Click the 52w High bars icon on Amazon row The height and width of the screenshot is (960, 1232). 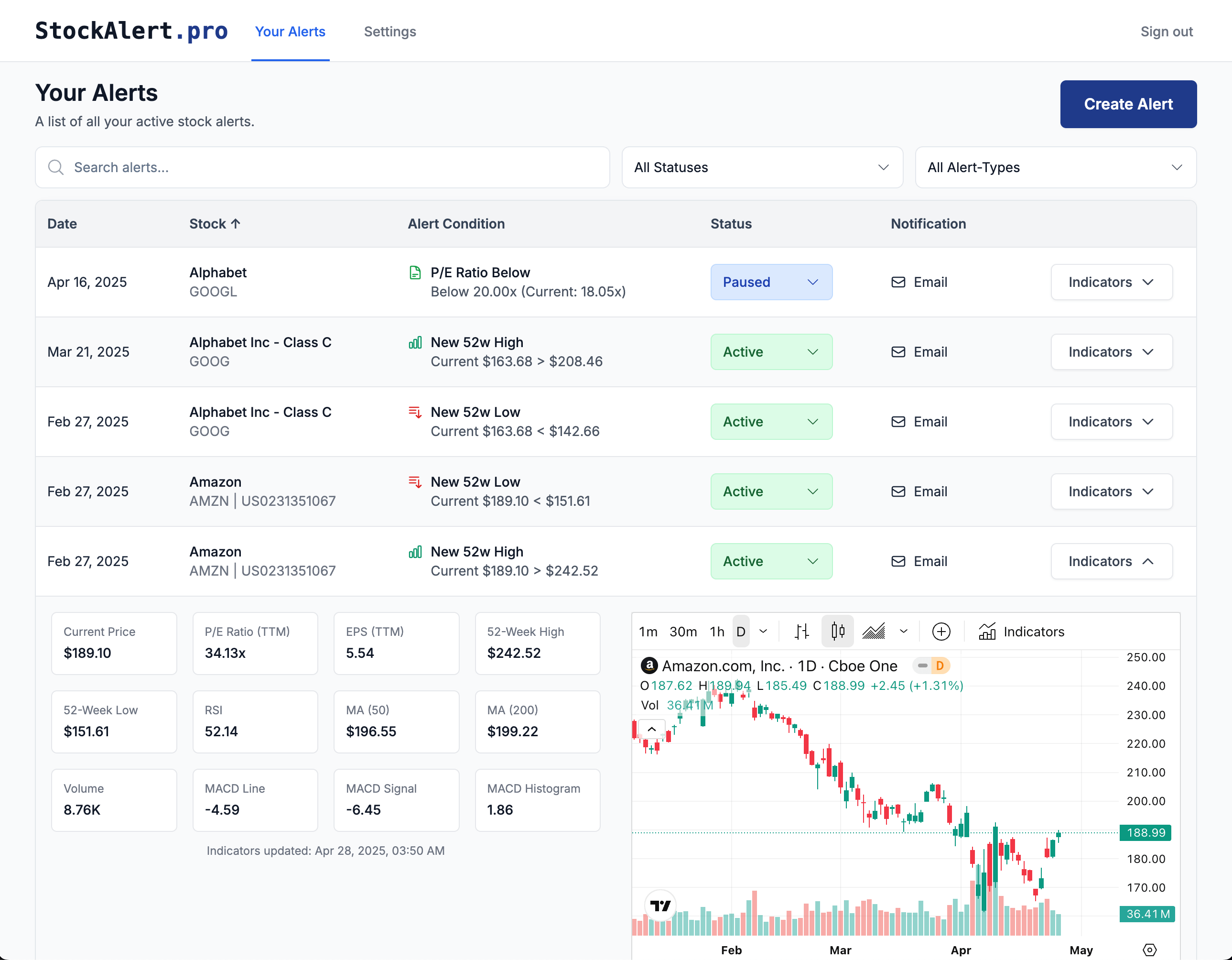point(415,552)
